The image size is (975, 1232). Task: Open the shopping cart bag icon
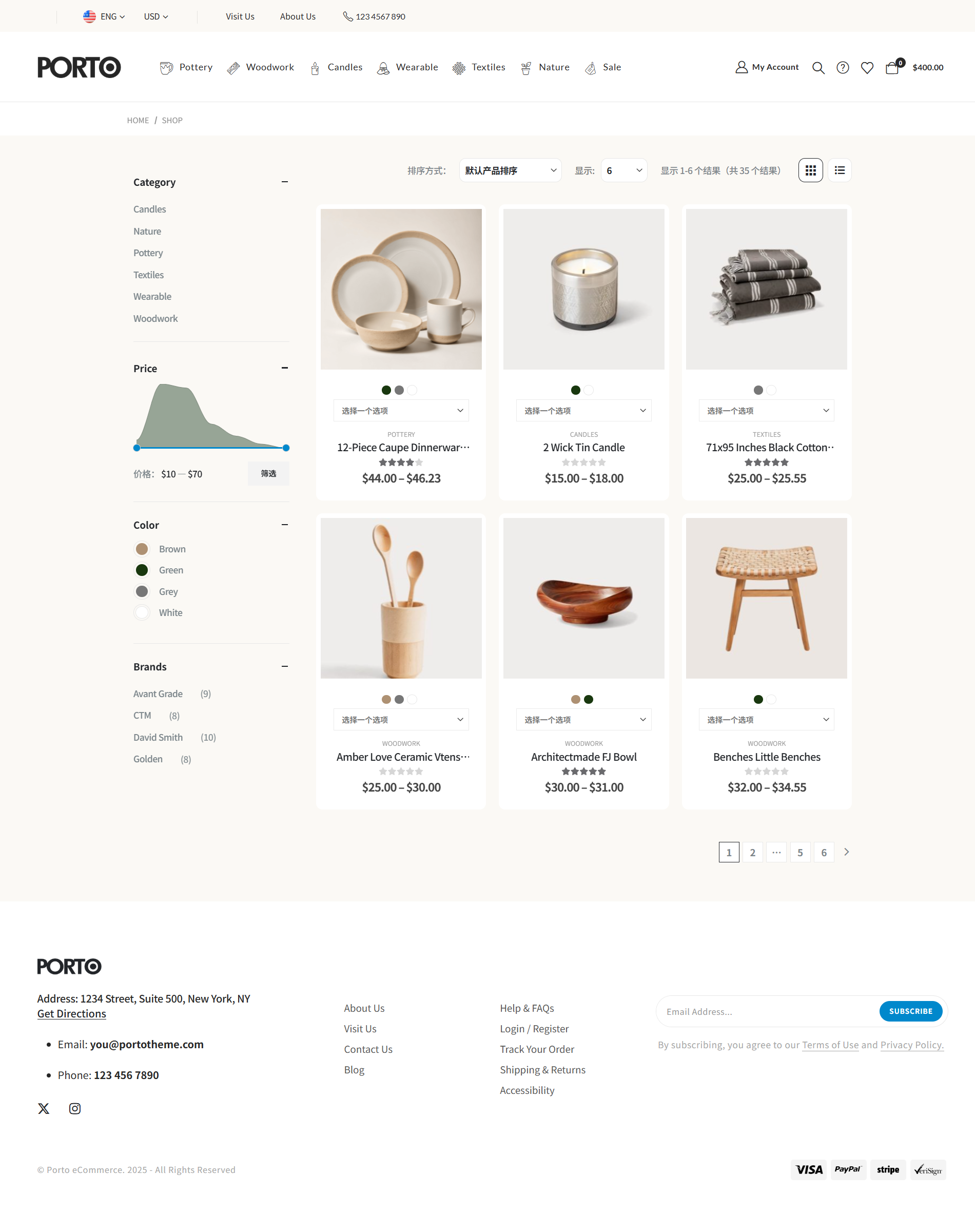892,67
